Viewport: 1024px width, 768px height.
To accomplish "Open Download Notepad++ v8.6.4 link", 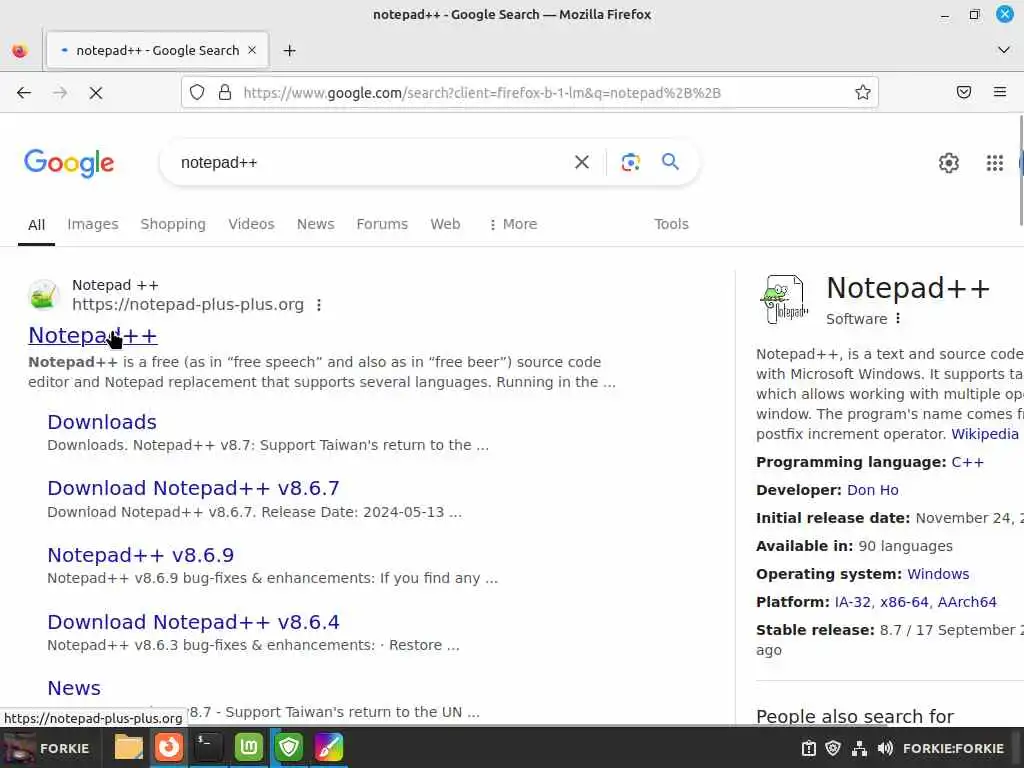I will [193, 622].
